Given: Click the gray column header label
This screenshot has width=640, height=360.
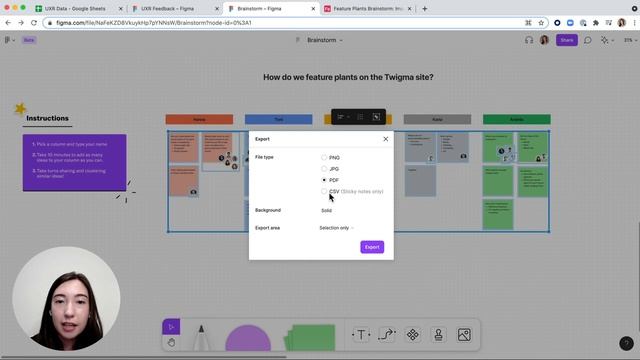Looking at the screenshot, I should (x=437, y=119).
